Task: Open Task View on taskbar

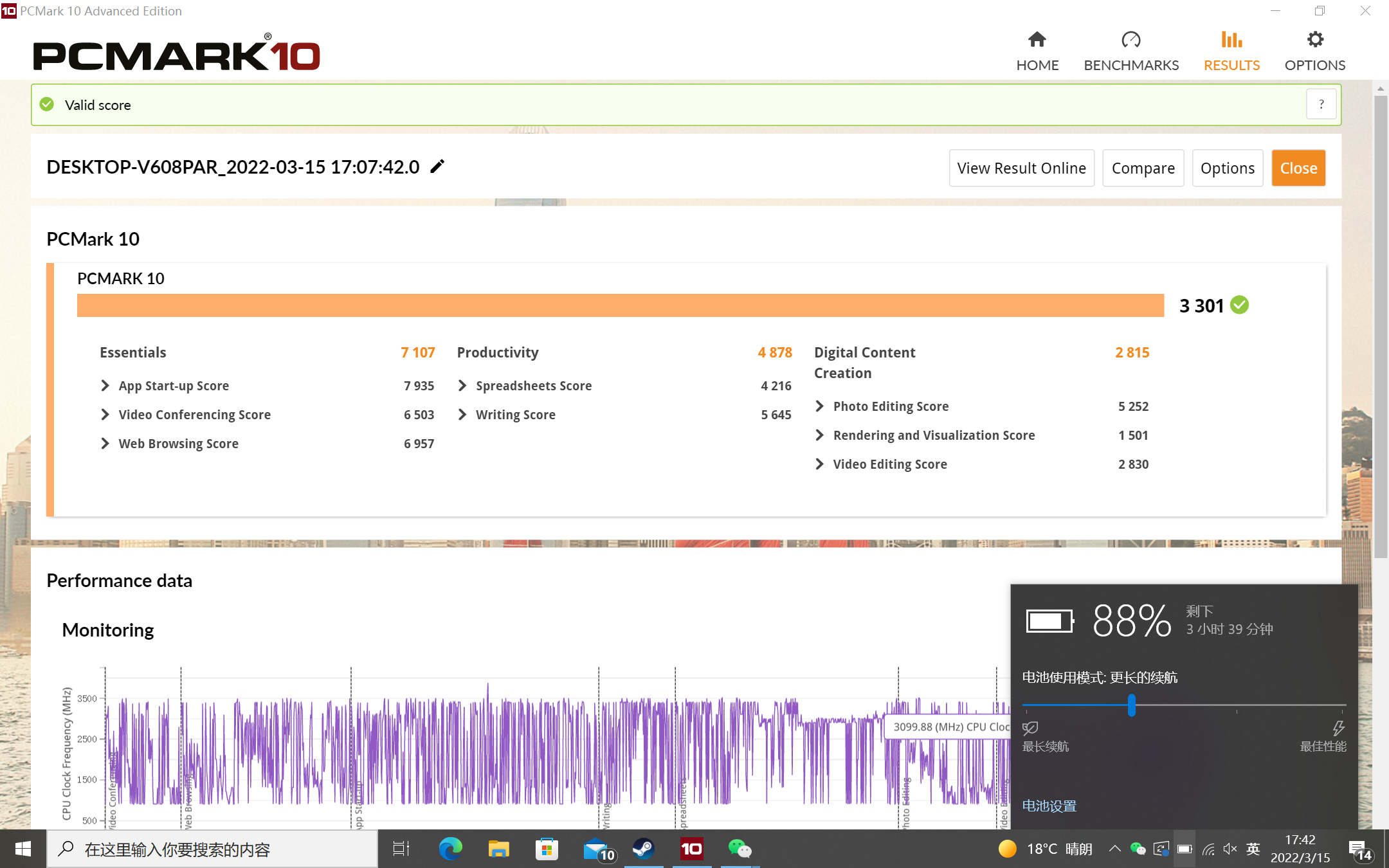Action: [401, 849]
